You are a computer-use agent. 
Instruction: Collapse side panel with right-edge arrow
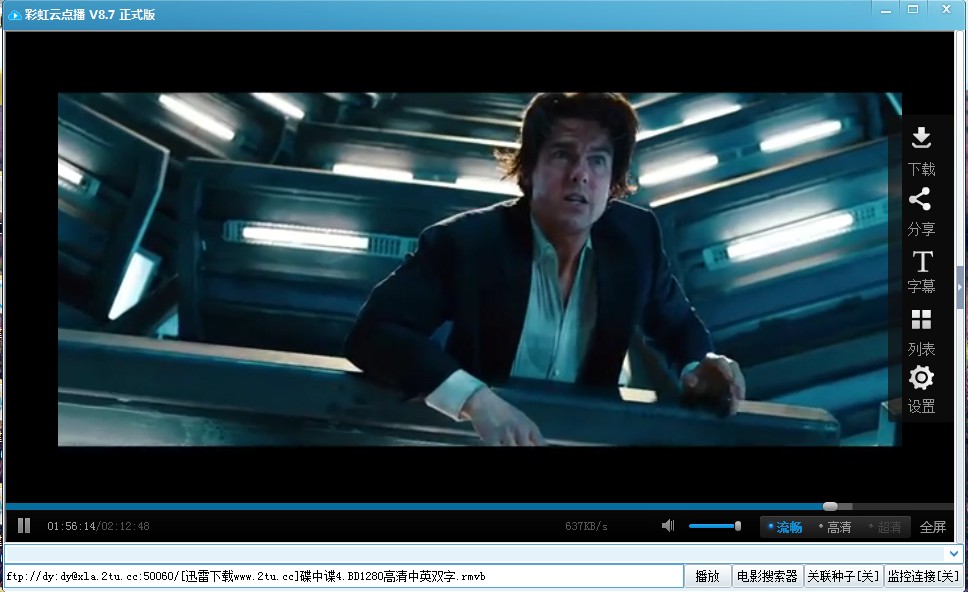click(x=960, y=287)
